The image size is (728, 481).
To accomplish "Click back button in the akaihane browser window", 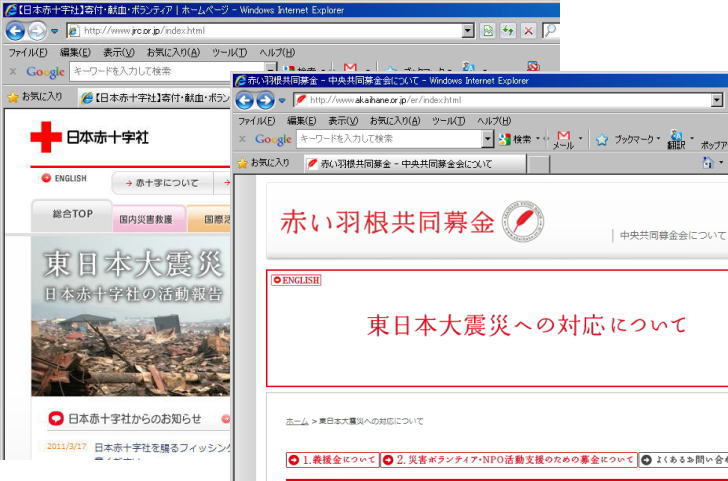I will pos(246,100).
